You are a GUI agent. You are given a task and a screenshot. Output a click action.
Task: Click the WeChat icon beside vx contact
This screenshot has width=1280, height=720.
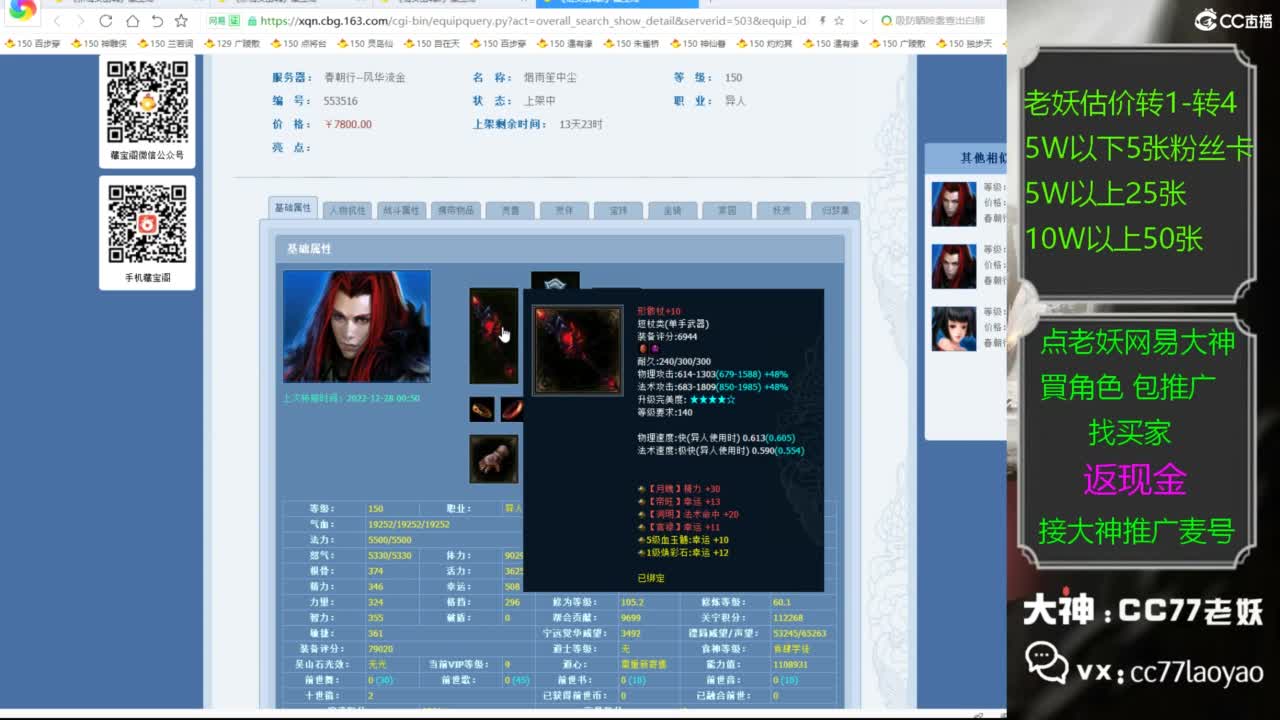(1047, 665)
